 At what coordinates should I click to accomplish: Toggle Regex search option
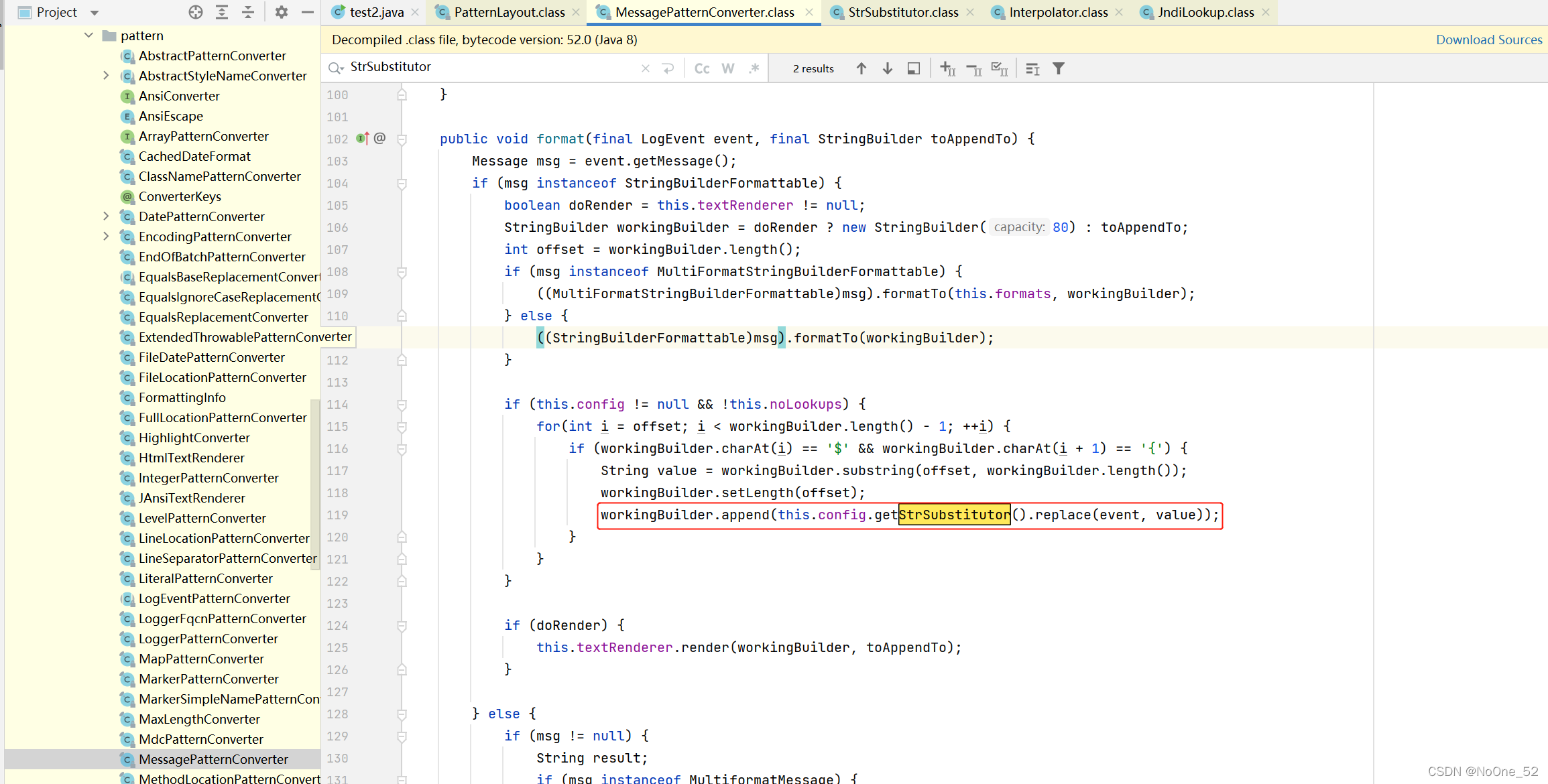pos(754,68)
